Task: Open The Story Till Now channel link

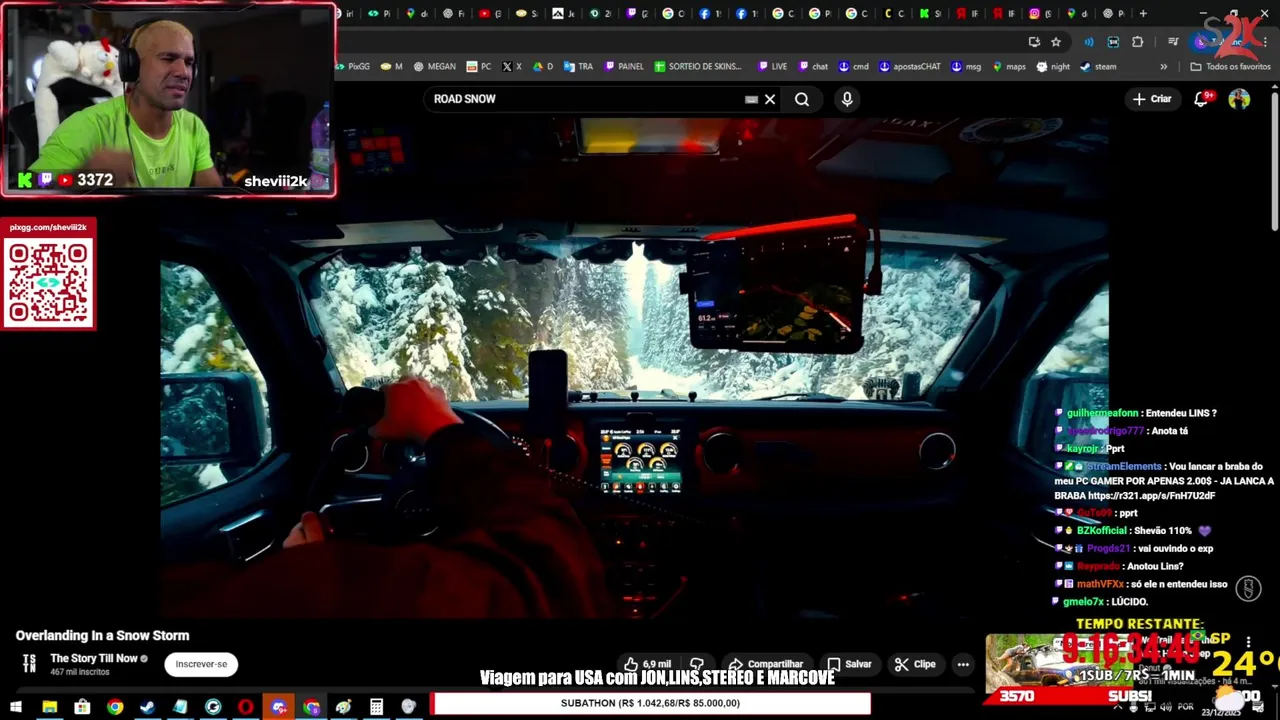Action: coord(94,658)
